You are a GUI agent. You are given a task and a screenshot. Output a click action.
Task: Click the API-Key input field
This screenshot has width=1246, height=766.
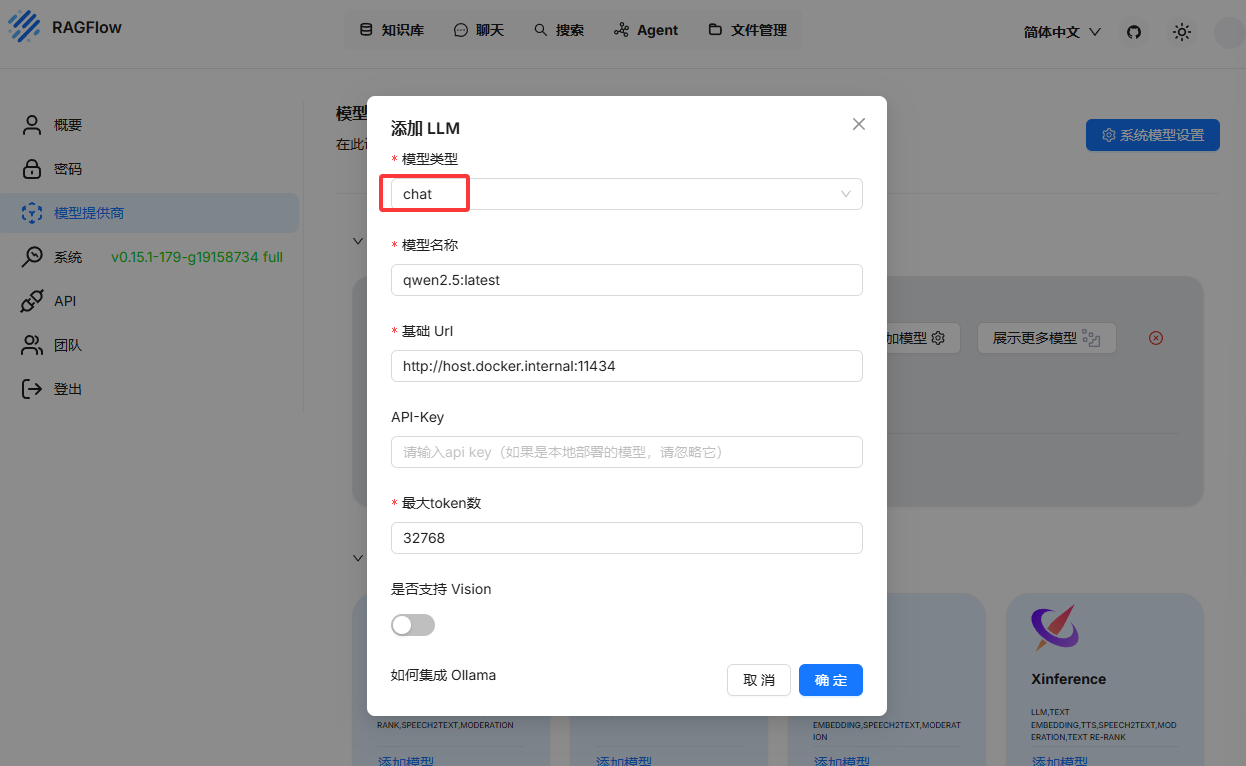pos(626,452)
